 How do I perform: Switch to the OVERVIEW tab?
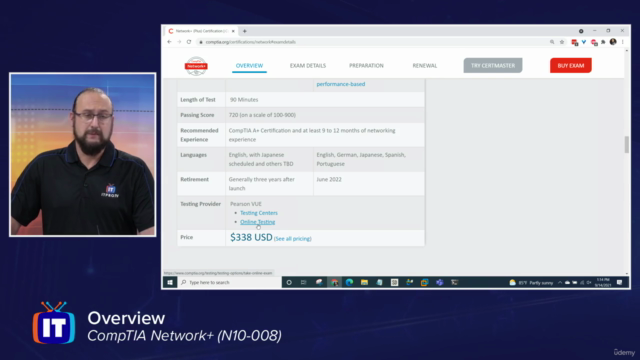point(249,66)
